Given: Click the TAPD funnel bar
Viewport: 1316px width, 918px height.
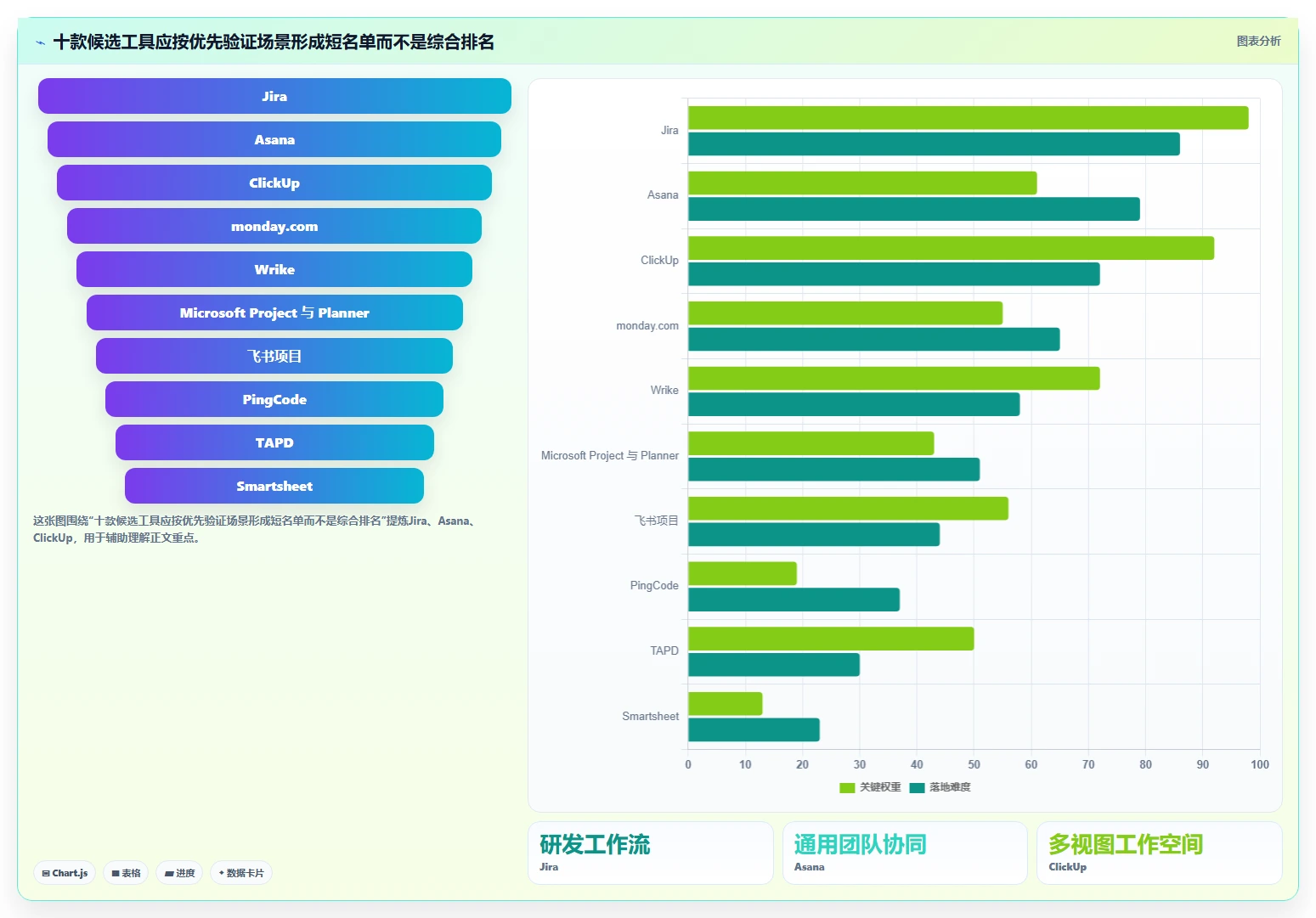Looking at the screenshot, I should click(274, 442).
